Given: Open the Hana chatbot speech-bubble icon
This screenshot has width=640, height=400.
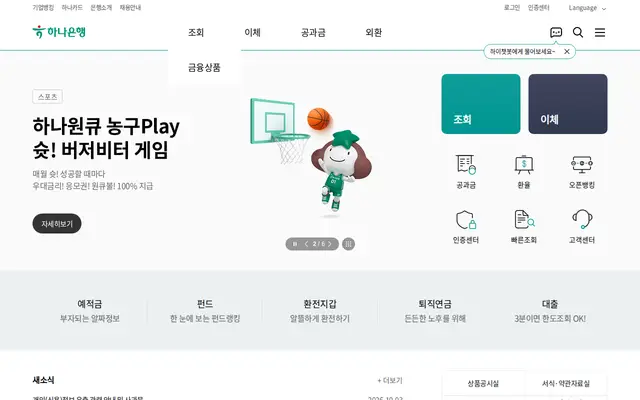Looking at the screenshot, I should click(556, 32).
